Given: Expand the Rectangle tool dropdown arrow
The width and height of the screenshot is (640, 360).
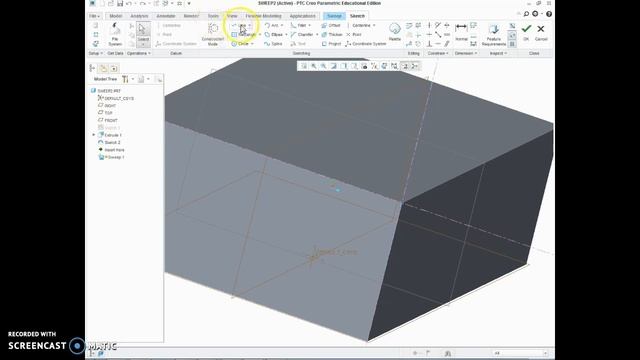Looking at the screenshot, I should [260, 35].
